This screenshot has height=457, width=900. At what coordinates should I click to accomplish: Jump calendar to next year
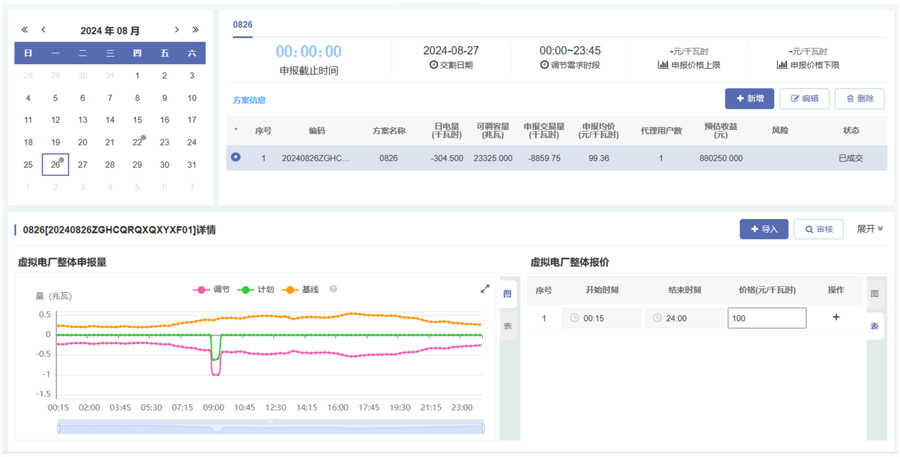coord(196,30)
